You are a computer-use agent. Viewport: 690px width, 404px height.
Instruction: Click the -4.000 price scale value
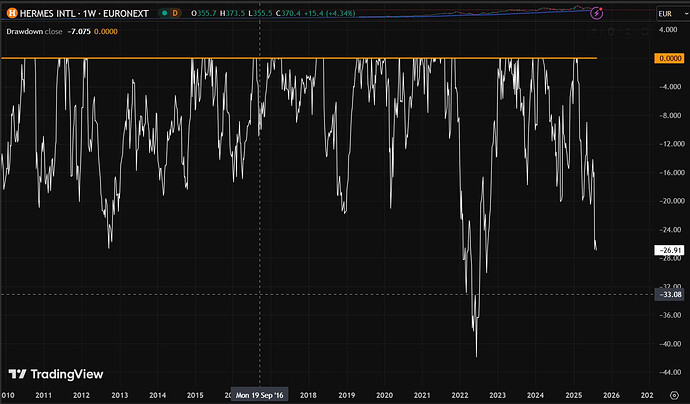point(669,87)
